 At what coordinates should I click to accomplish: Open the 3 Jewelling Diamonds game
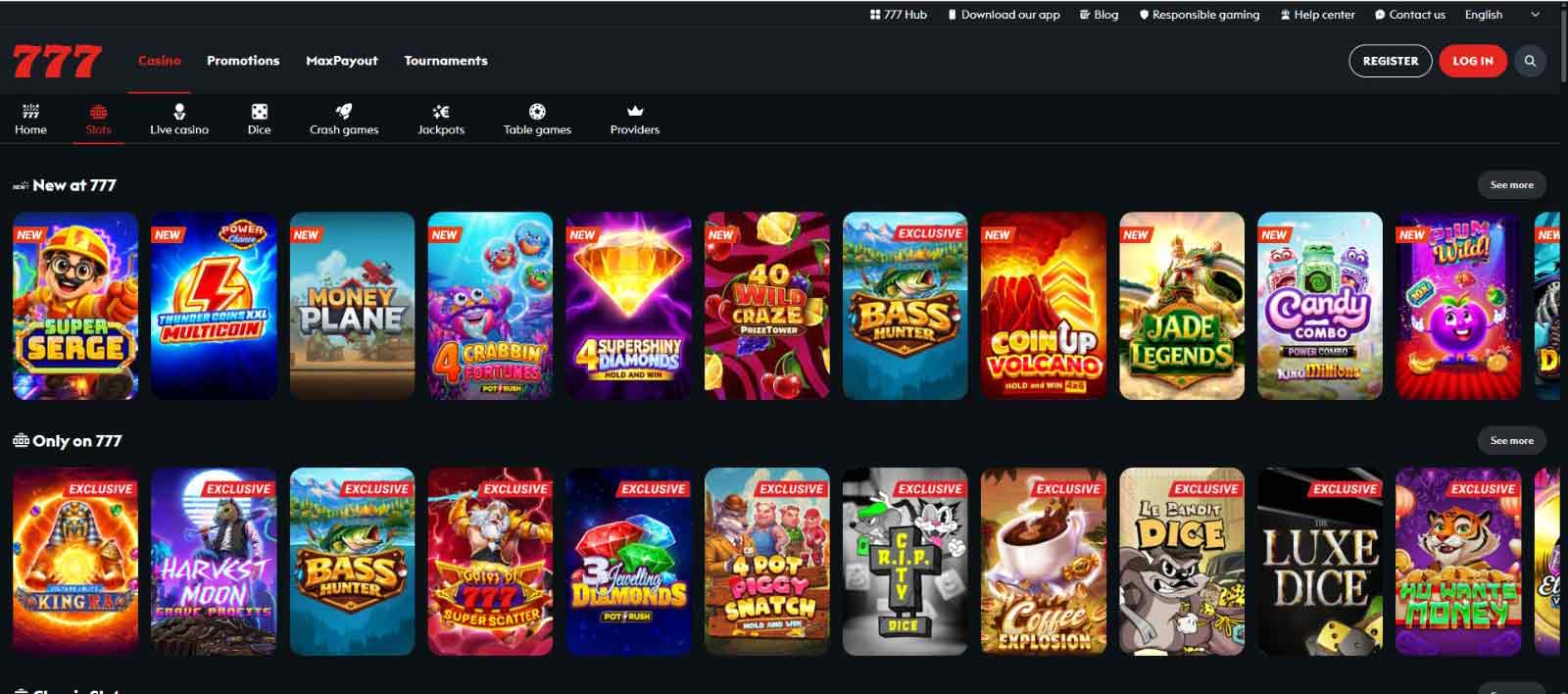pyautogui.click(x=628, y=562)
